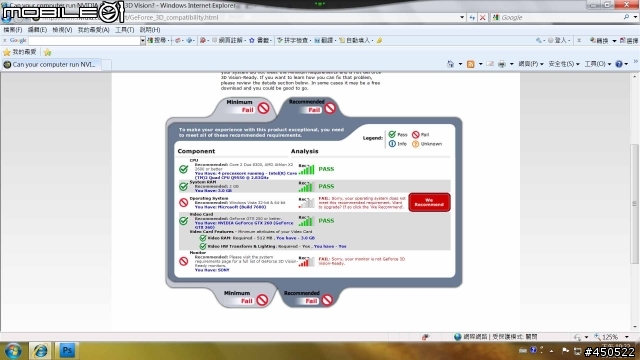Click 自動填入 on the Google toolbar
Image resolution: width=640 pixels, height=360 pixels.
(x=355, y=40)
